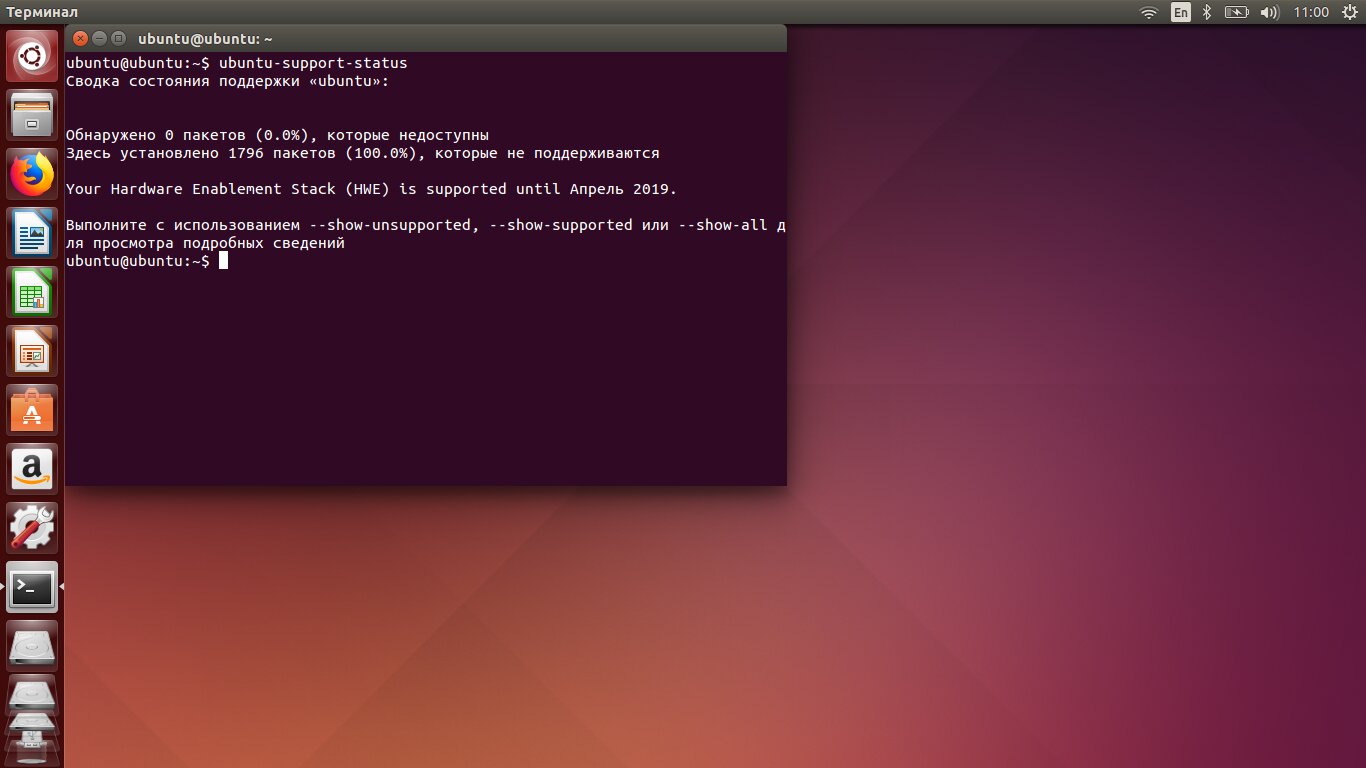The width and height of the screenshot is (1366, 768).
Task: Open System Settings wrench-and-gear icon
Action: pos(33,528)
